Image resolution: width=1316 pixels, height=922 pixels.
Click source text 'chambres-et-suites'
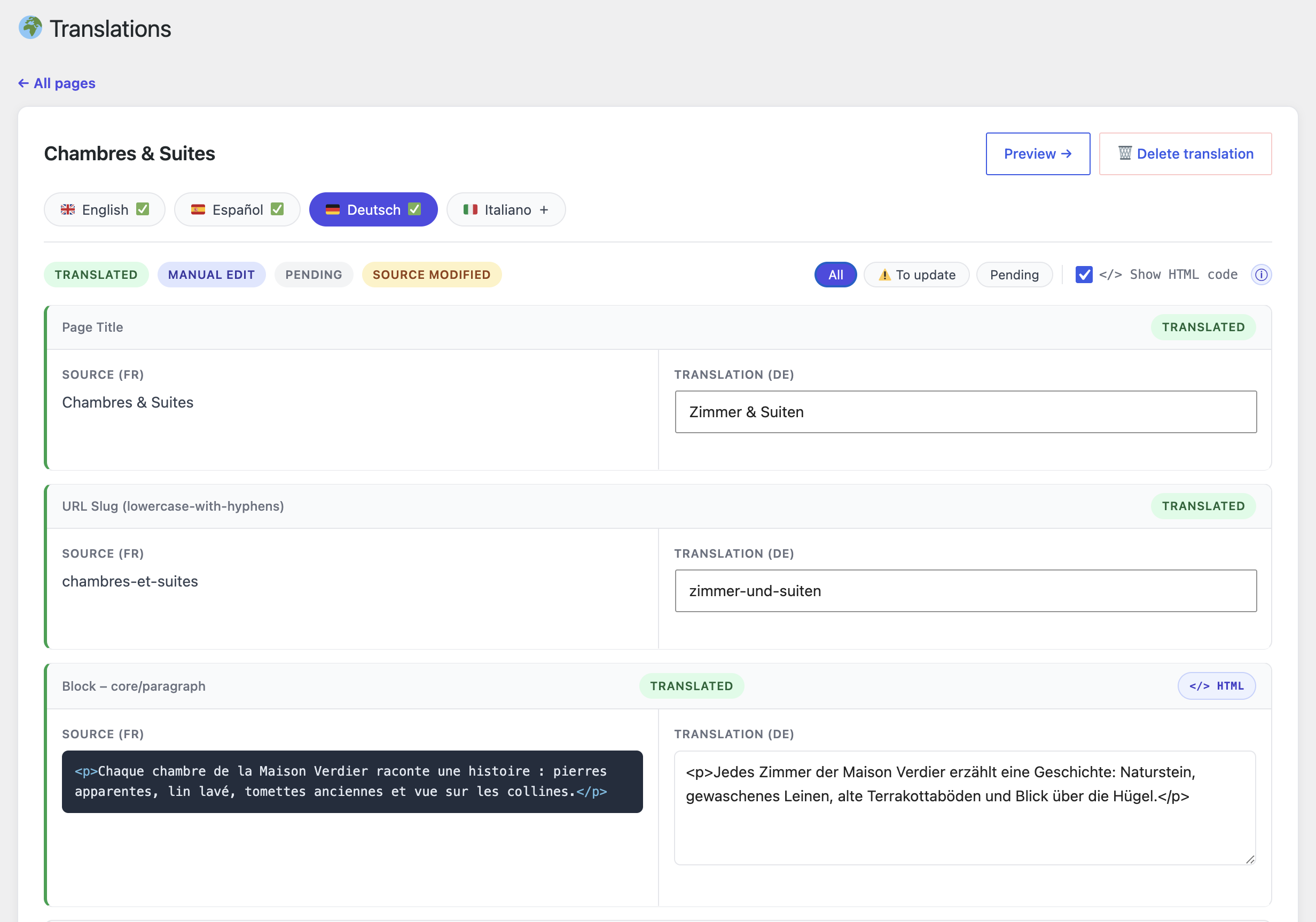(130, 581)
